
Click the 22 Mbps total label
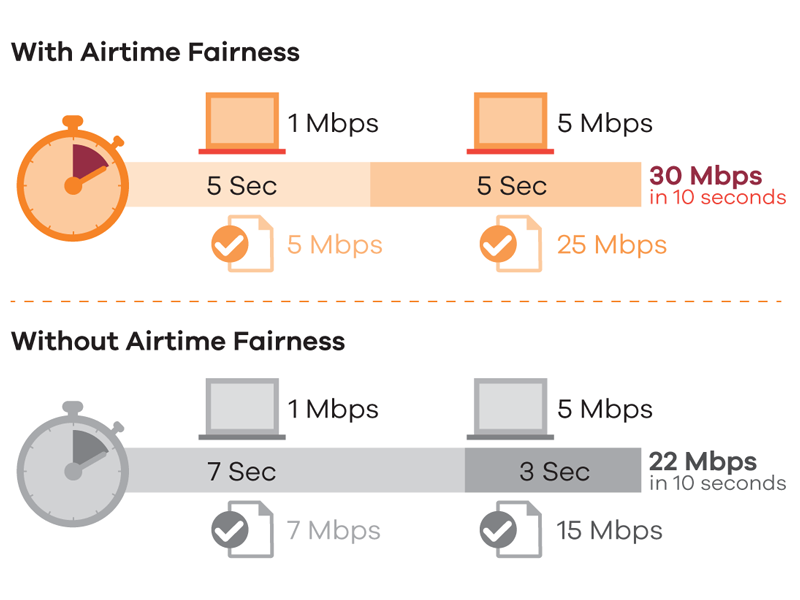click(x=703, y=462)
